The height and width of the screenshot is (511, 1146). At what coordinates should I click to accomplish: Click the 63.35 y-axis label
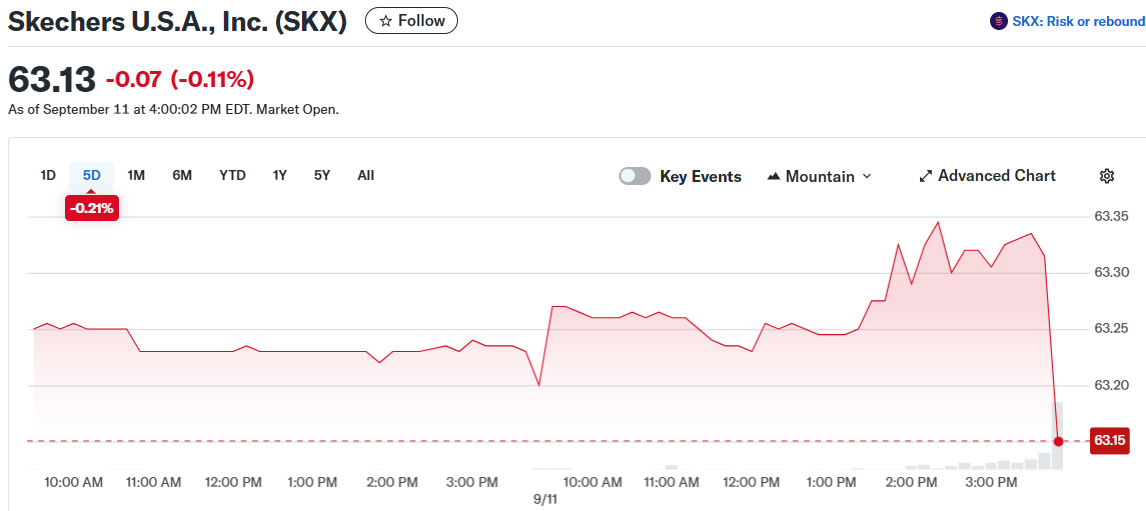coord(1112,216)
